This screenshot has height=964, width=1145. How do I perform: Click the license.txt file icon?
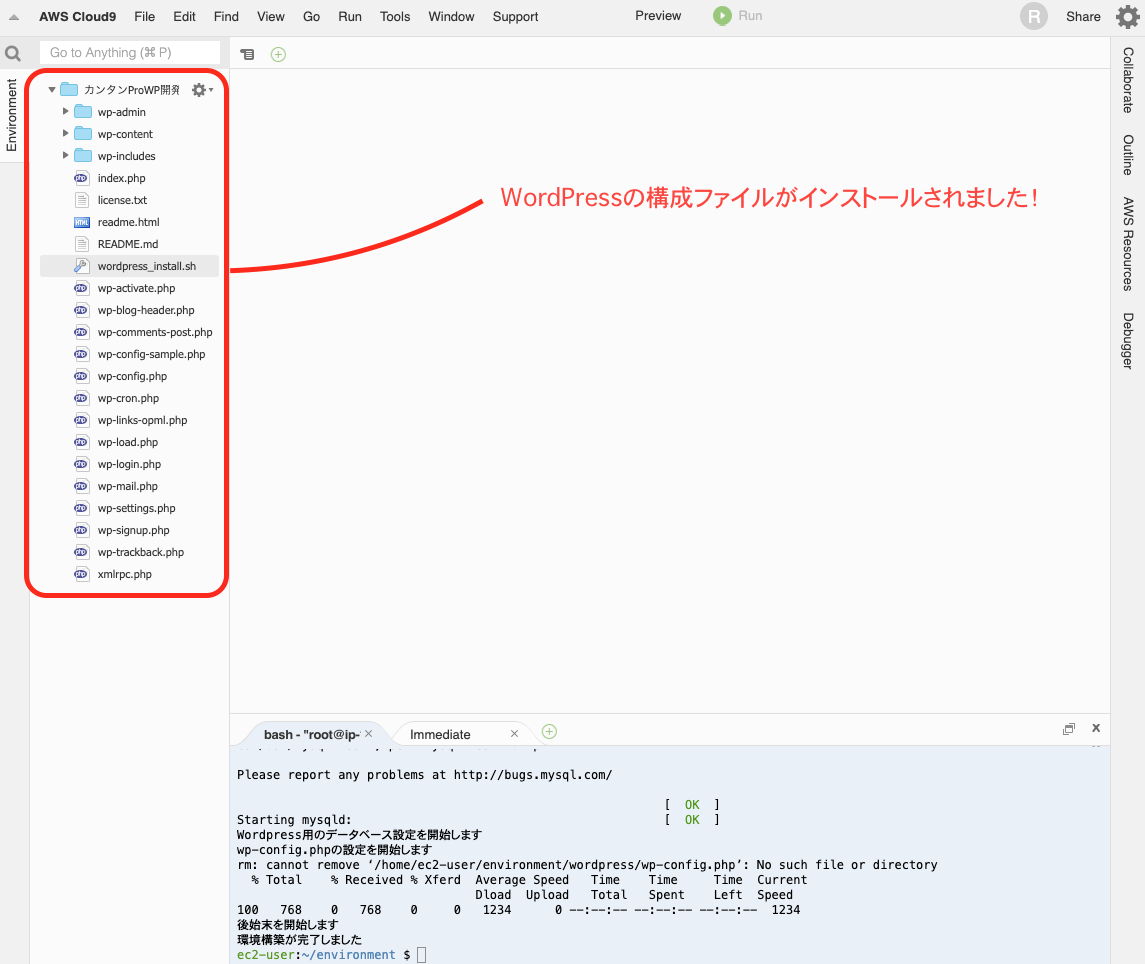pyautogui.click(x=82, y=200)
